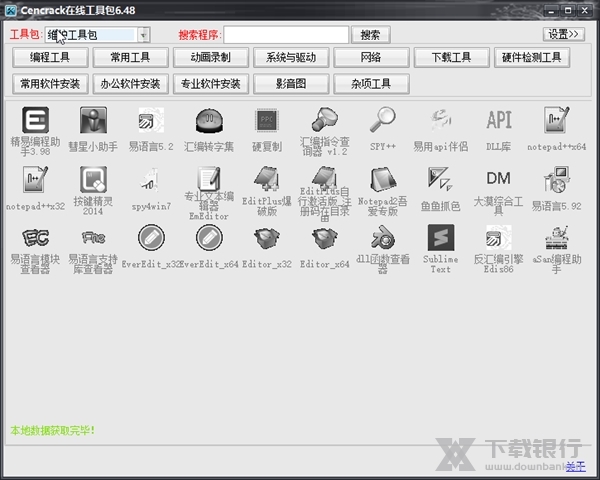Launch notepad++x32 icon

click(x=35, y=179)
